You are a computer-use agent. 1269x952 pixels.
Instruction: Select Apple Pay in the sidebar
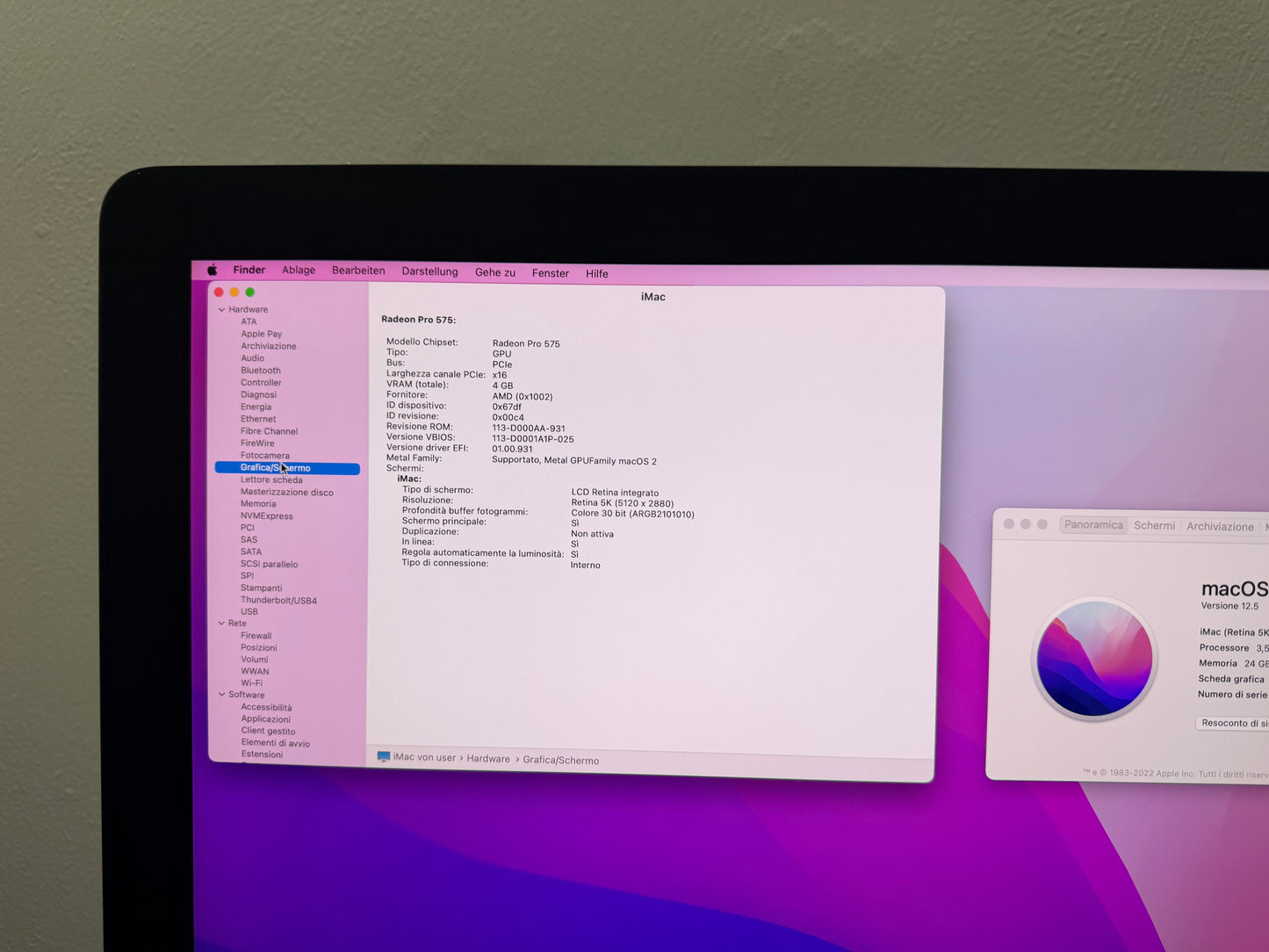point(262,334)
